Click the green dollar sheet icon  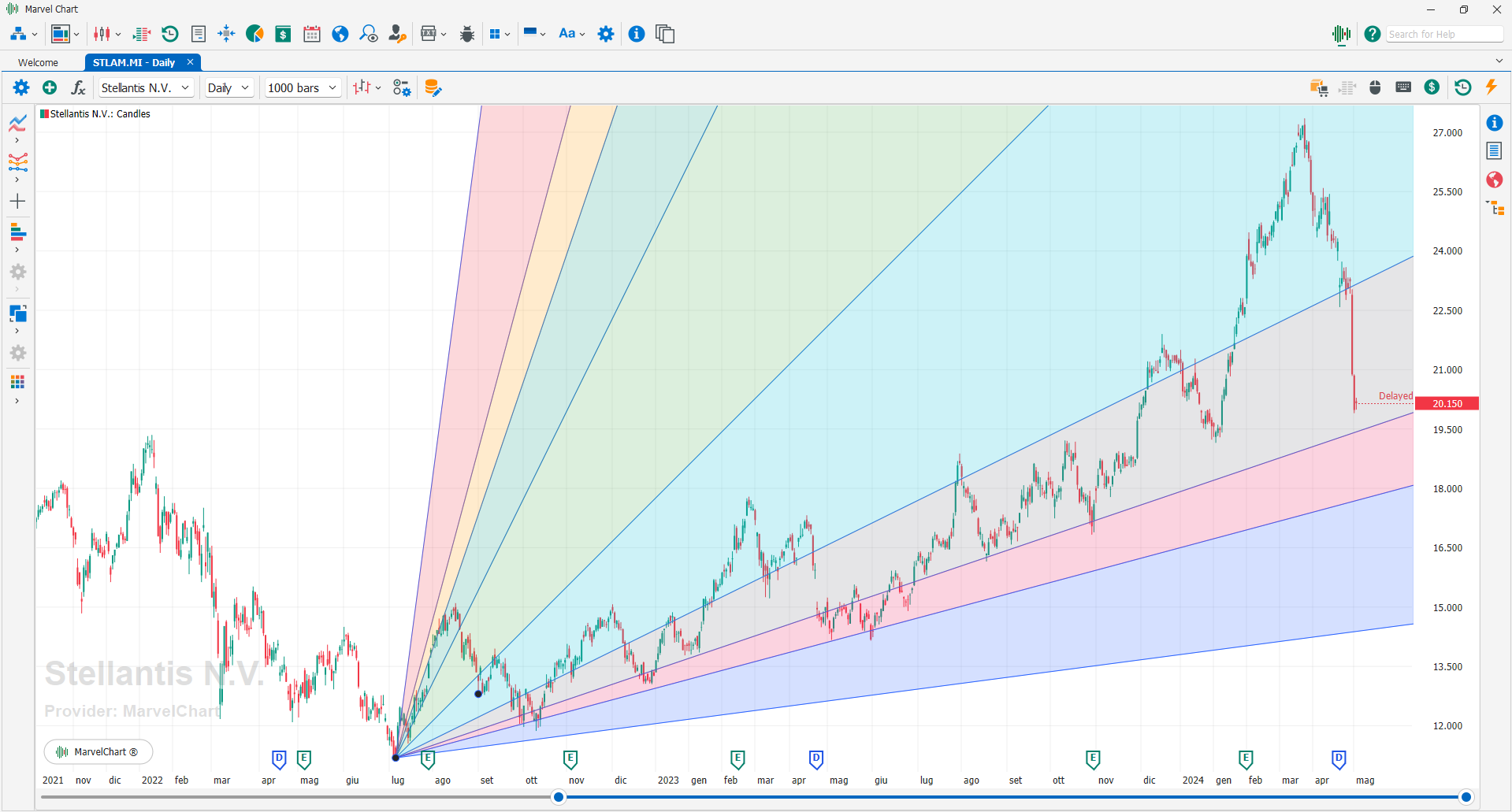coord(283,34)
